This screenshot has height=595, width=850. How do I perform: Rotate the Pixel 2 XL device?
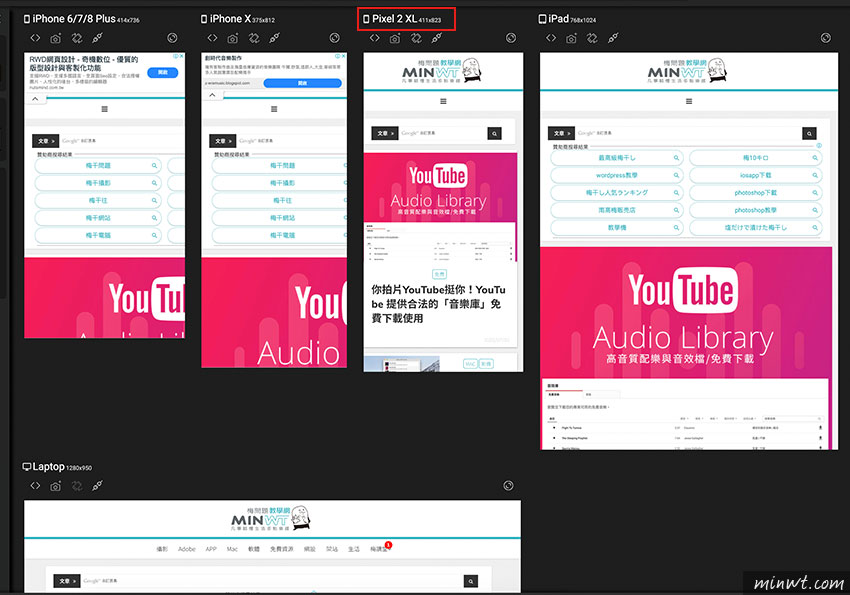click(x=416, y=38)
